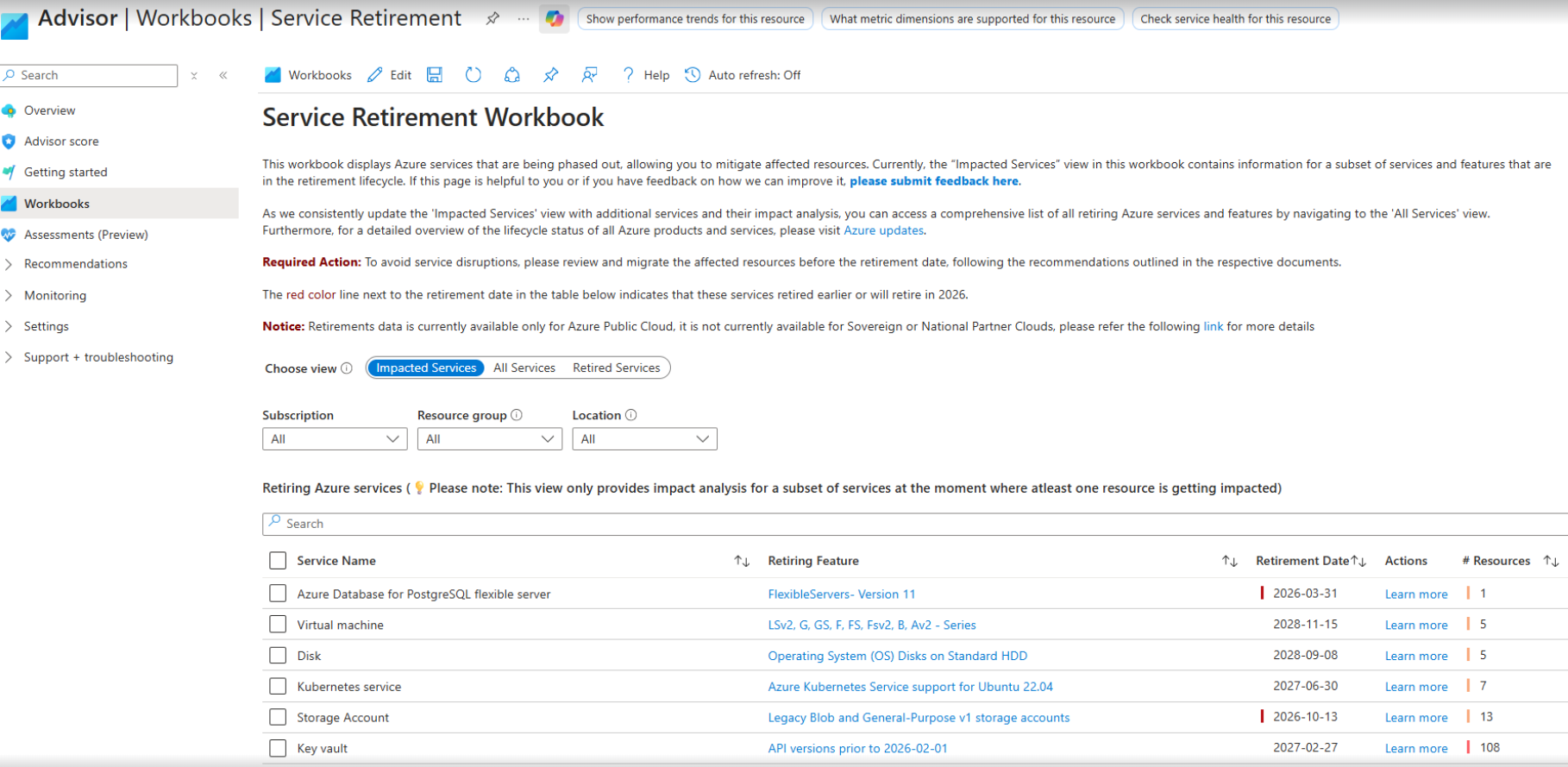Click What metric dimensions are supported suggestion
The image size is (1568, 767).
[x=973, y=19]
